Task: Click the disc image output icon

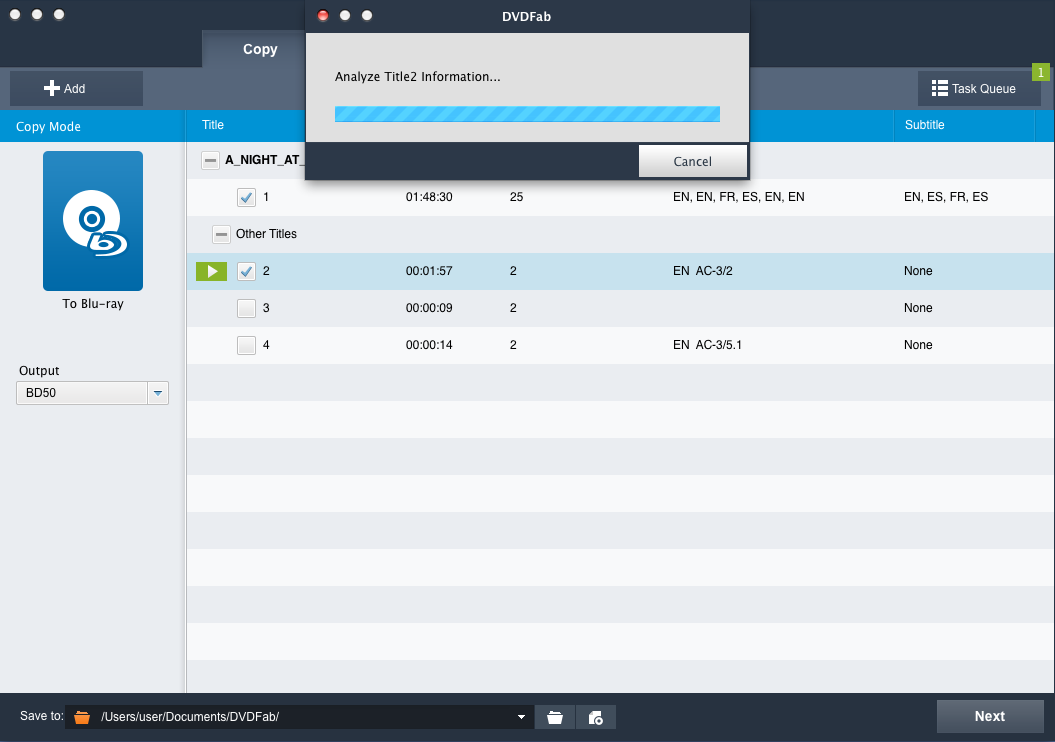Action: pos(595,717)
